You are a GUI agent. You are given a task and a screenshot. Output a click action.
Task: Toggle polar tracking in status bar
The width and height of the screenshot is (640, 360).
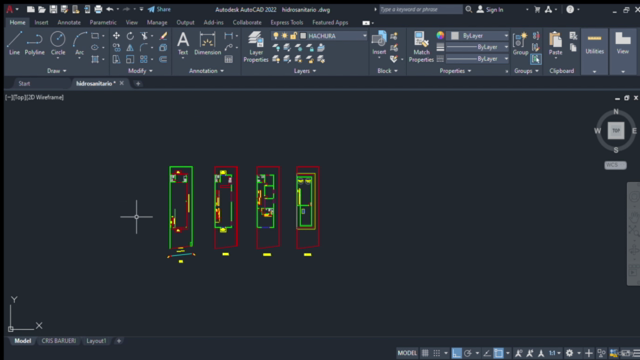468,353
